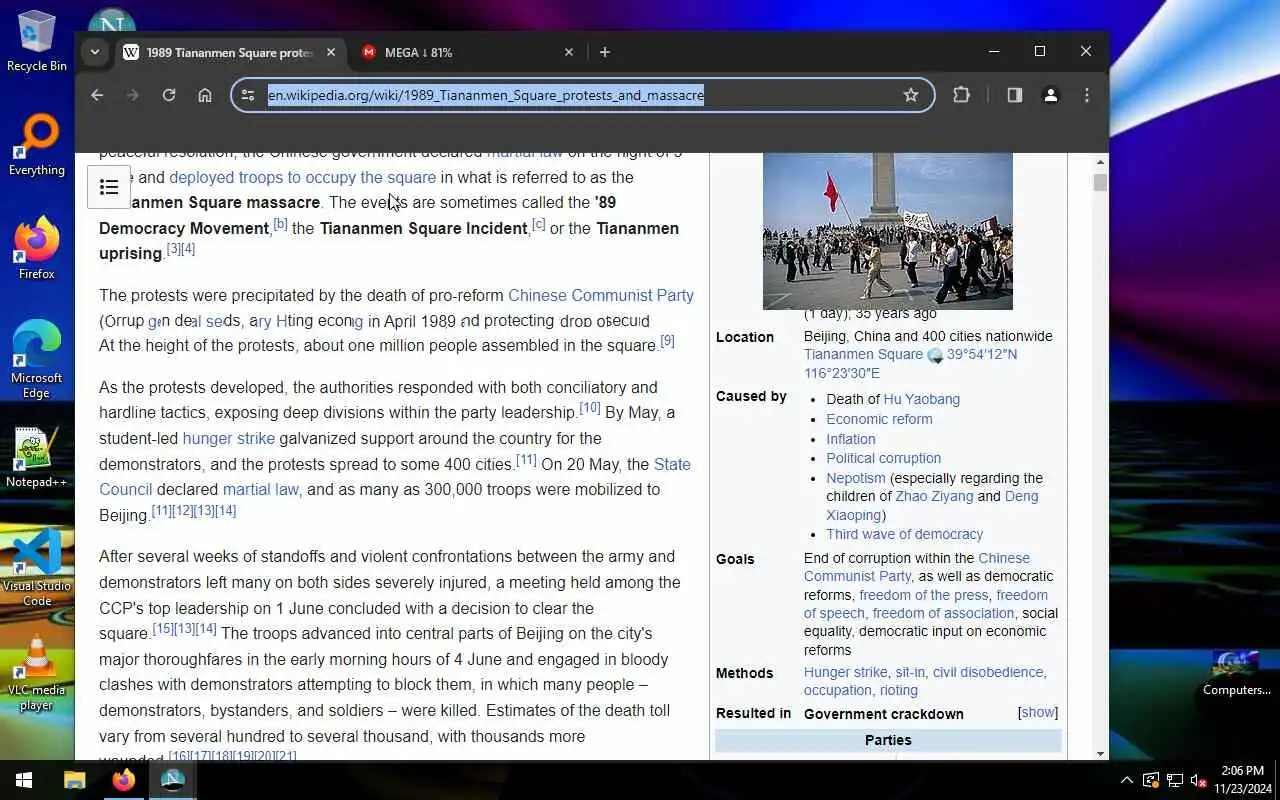
Task: Open the hunger strike link
Action: 228,438
